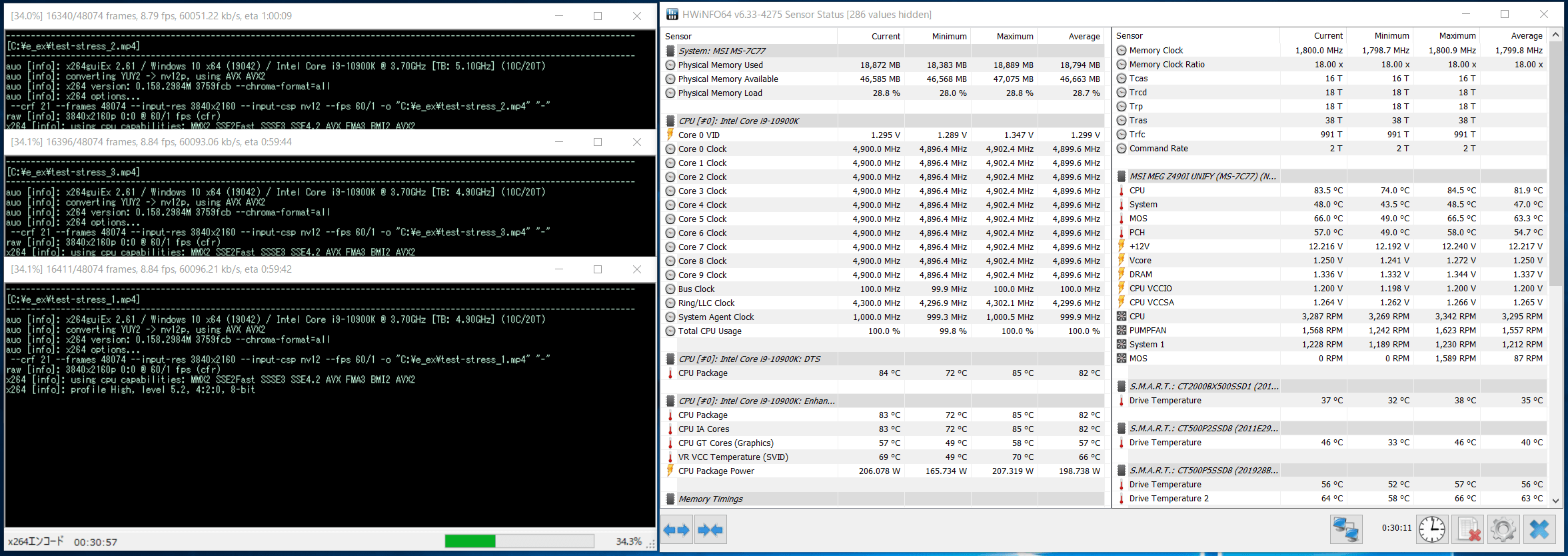Select the CPU VCCIO row
The image size is (1568, 556).
[1331, 288]
